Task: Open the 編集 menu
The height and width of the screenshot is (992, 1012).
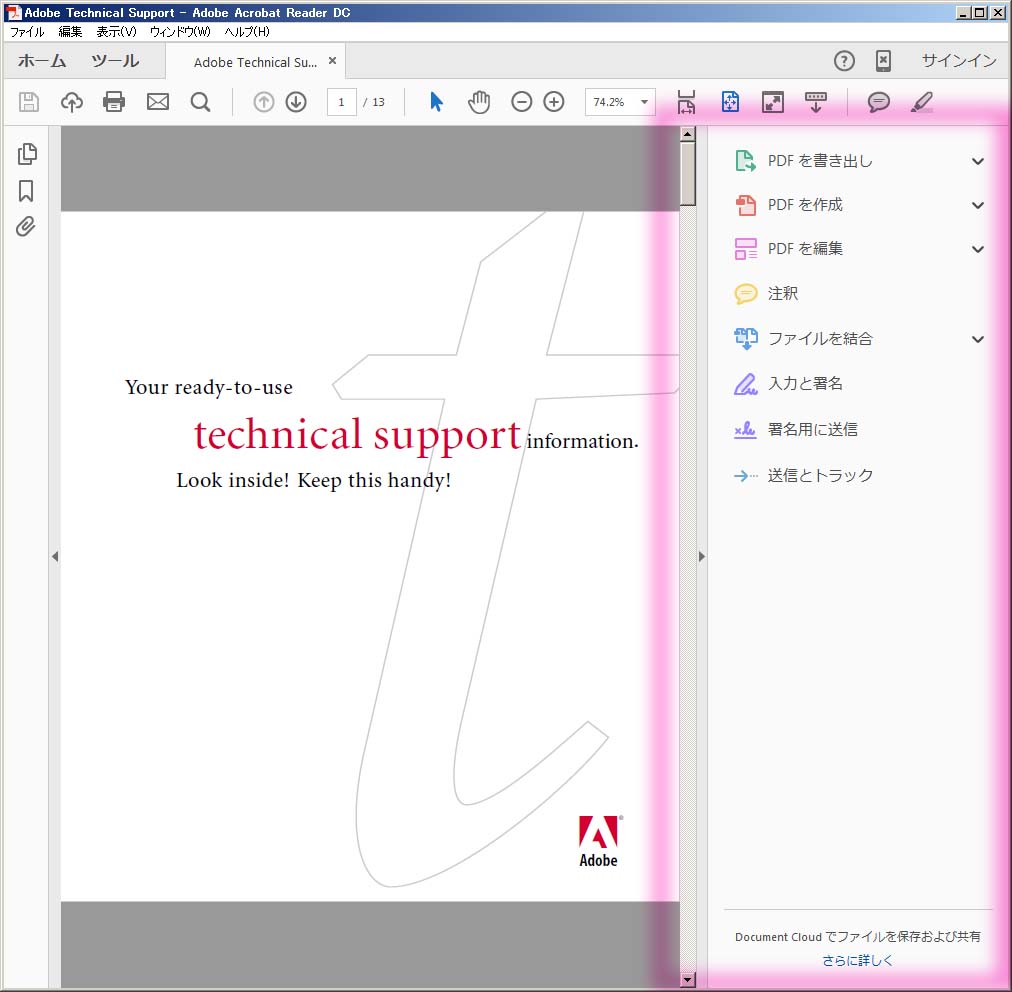Action: click(x=70, y=32)
